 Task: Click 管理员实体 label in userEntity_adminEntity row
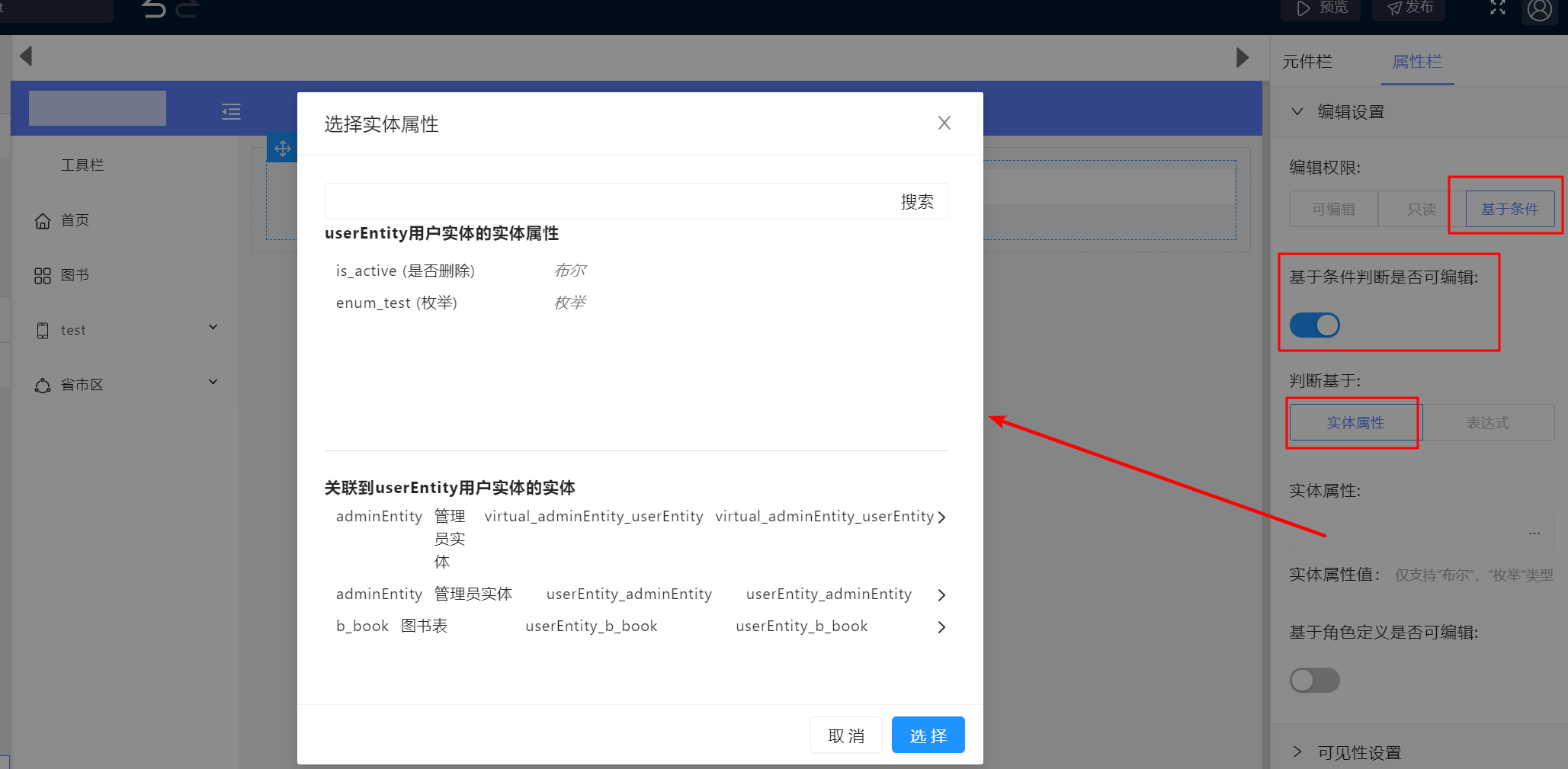(473, 594)
